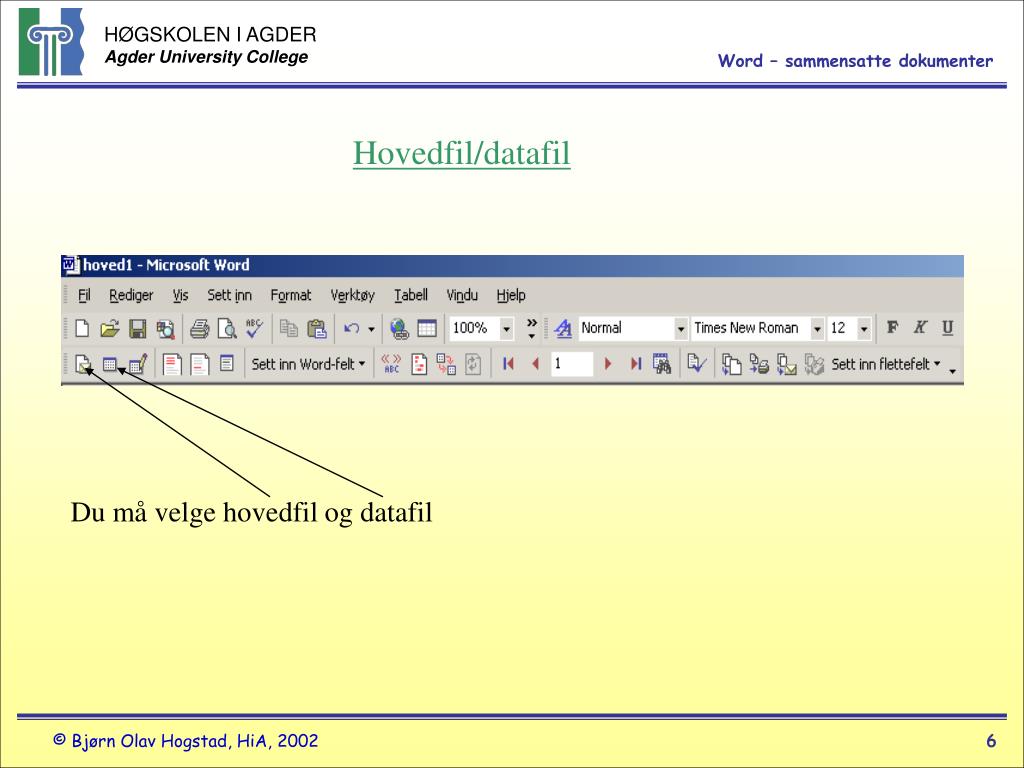Image resolution: width=1024 pixels, height=768 pixels.
Task: Go to the first record
Action: click(x=508, y=364)
